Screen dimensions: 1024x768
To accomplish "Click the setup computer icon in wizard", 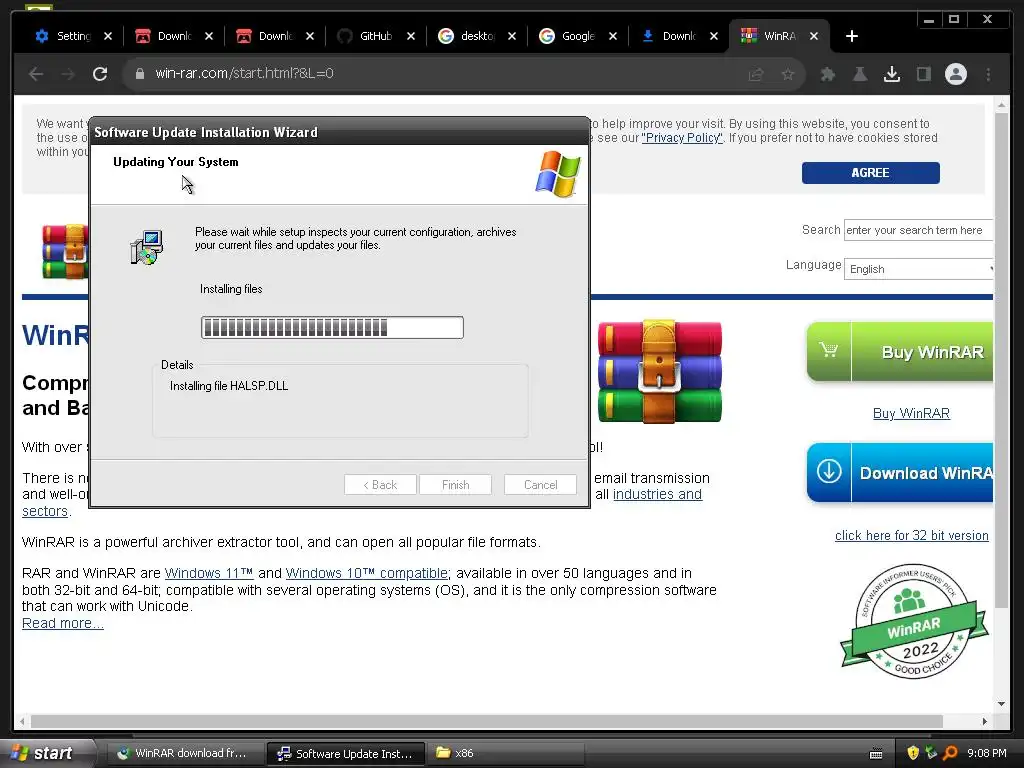I will click(146, 247).
